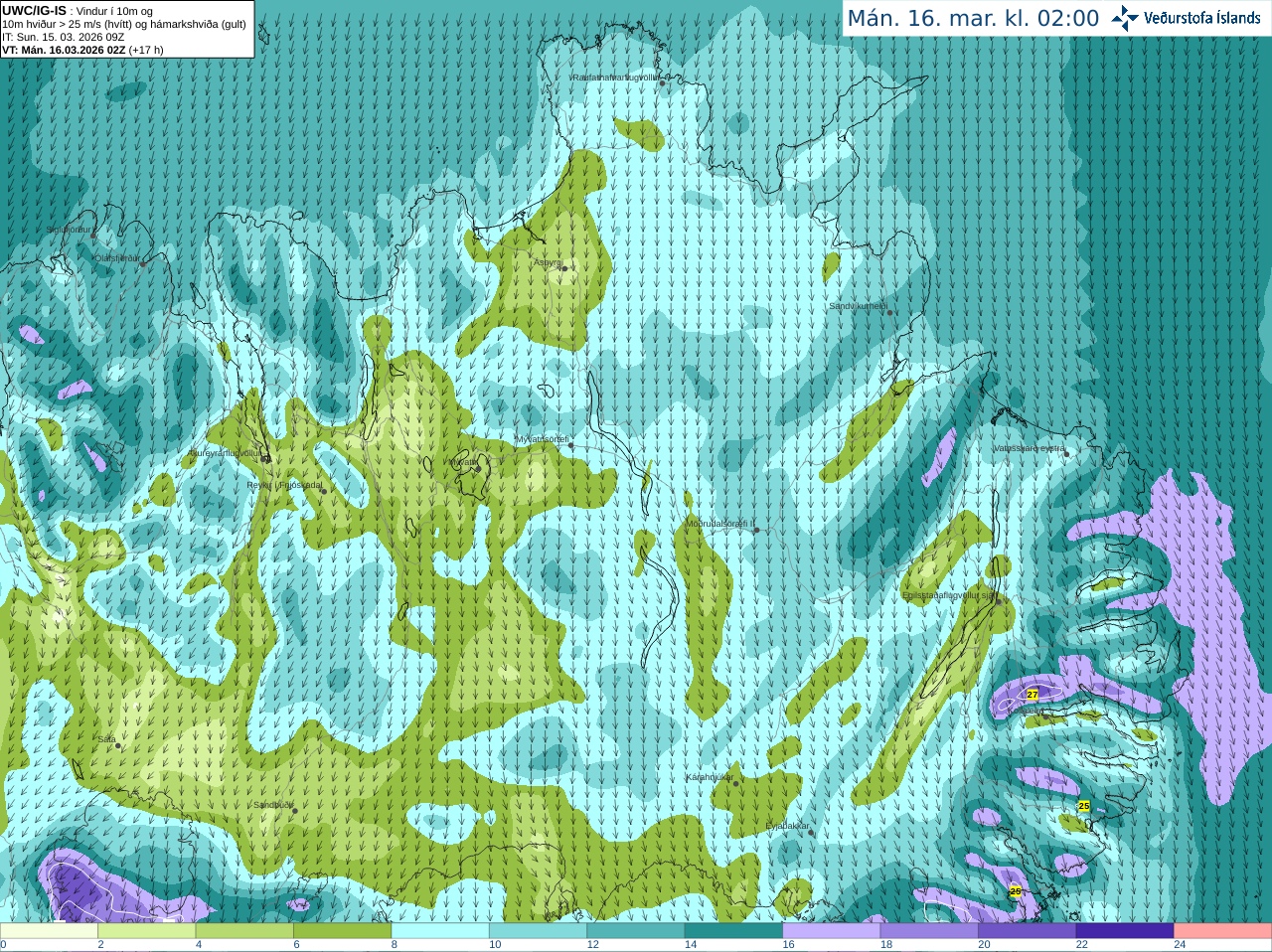Select the 6–8 m/s olive green legend swatch
1272x952 pixels.
343,931
